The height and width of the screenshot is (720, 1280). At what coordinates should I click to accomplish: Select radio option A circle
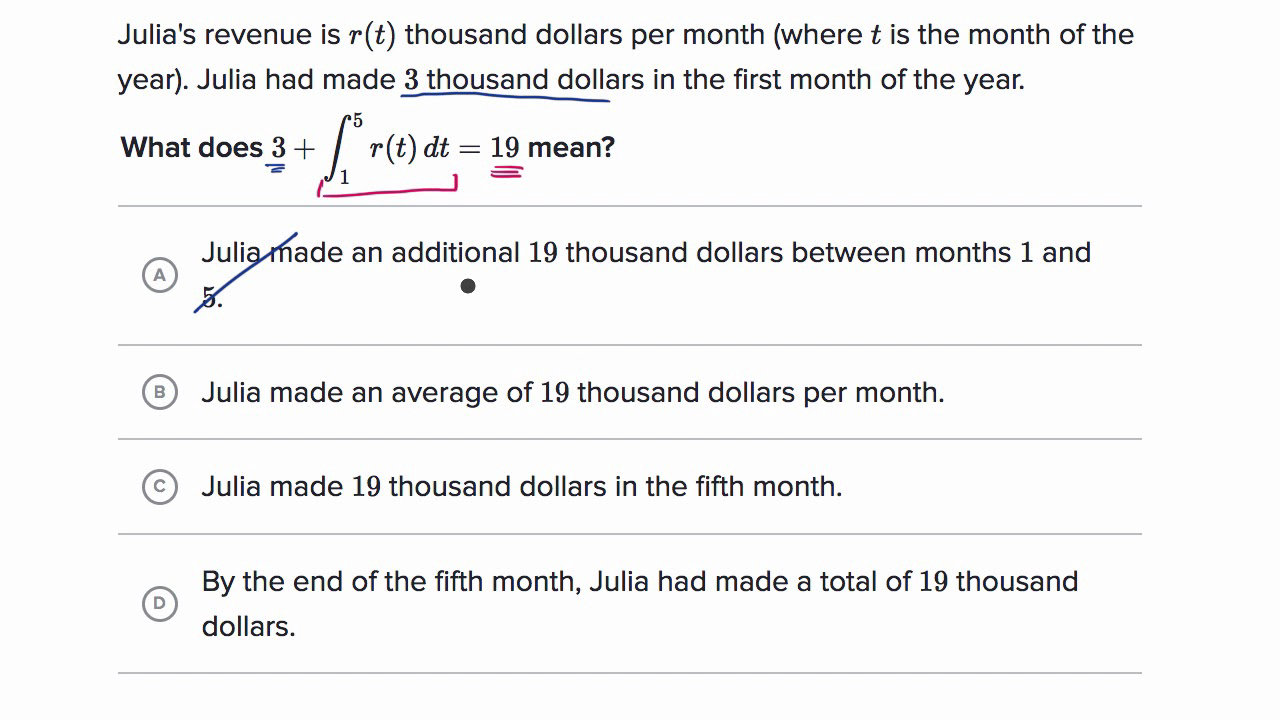coord(160,275)
